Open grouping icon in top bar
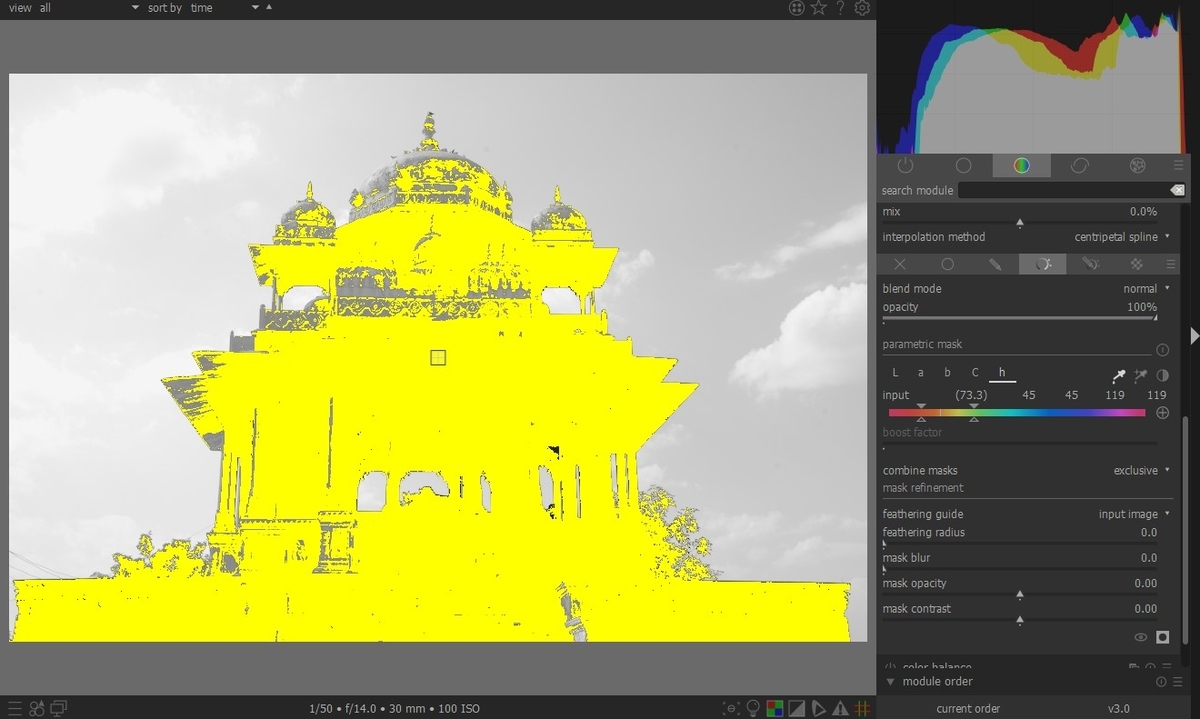Image resolution: width=1200 pixels, height=719 pixels. (x=796, y=8)
